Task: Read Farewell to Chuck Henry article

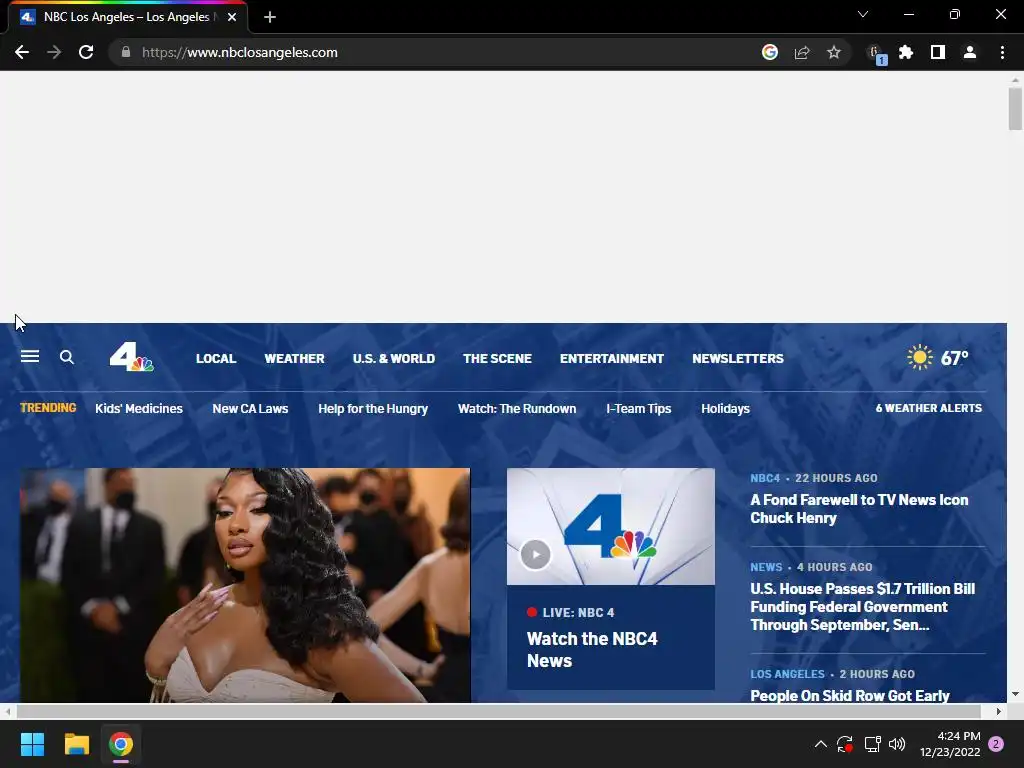Action: (859, 509)
